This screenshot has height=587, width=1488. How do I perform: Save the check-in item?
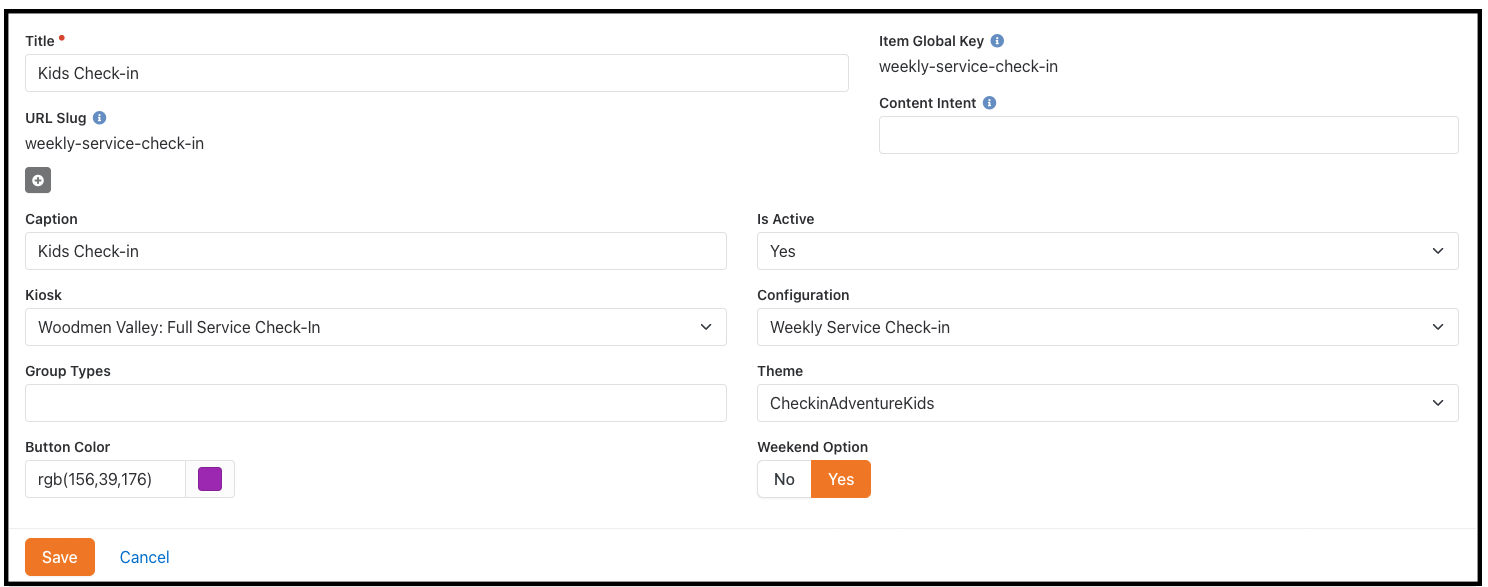(60, 557)
